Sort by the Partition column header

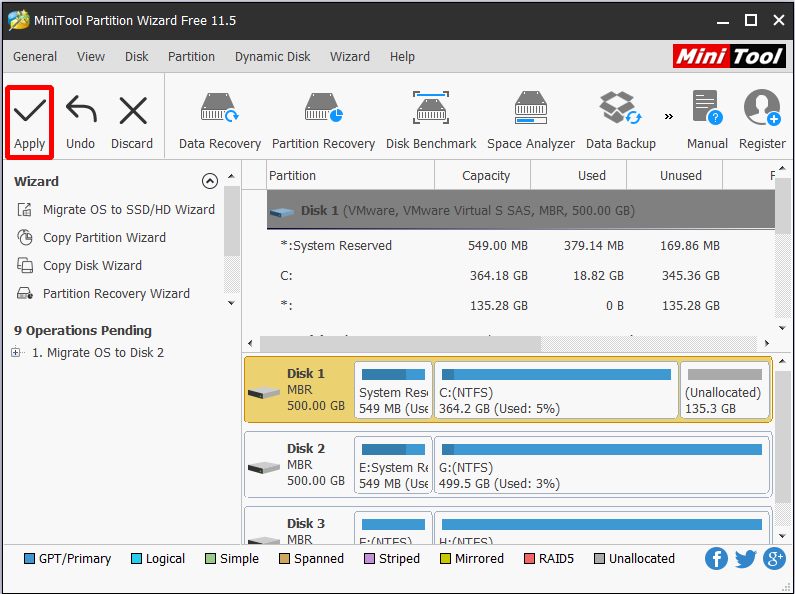pos(350,175)
